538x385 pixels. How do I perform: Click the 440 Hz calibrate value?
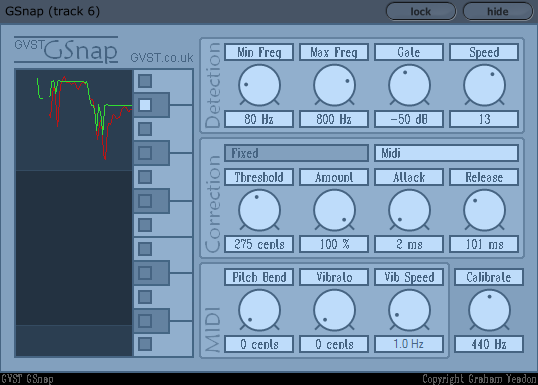[x=489, y=344]
